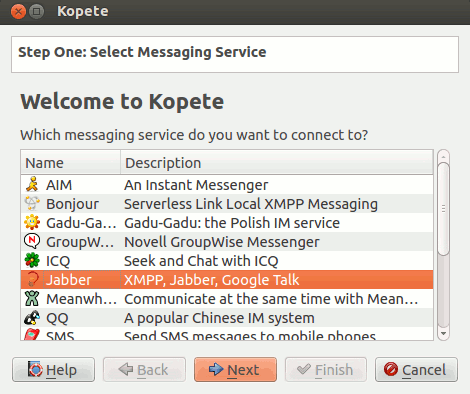Select the GroupW… service name
This screenshot has height=394, width=470.
pyautogui.click(x=80, y=242)
